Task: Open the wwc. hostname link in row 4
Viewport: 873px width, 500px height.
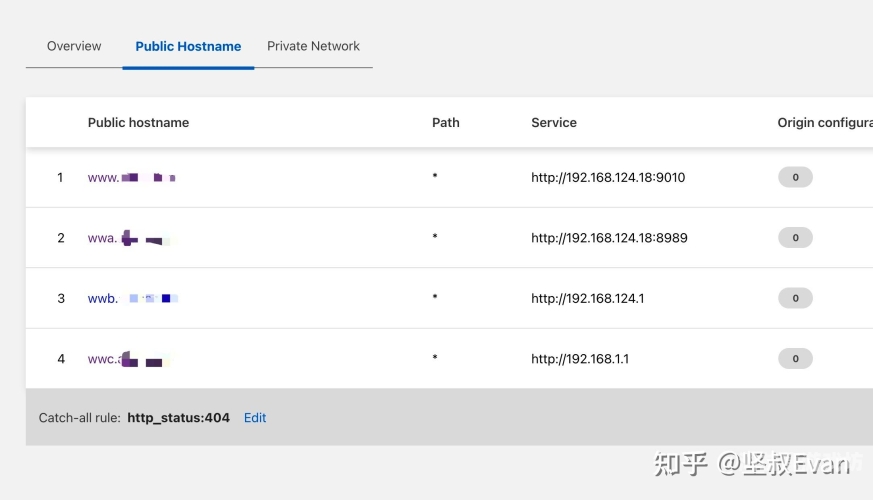Action: click(x=126, y=358)
